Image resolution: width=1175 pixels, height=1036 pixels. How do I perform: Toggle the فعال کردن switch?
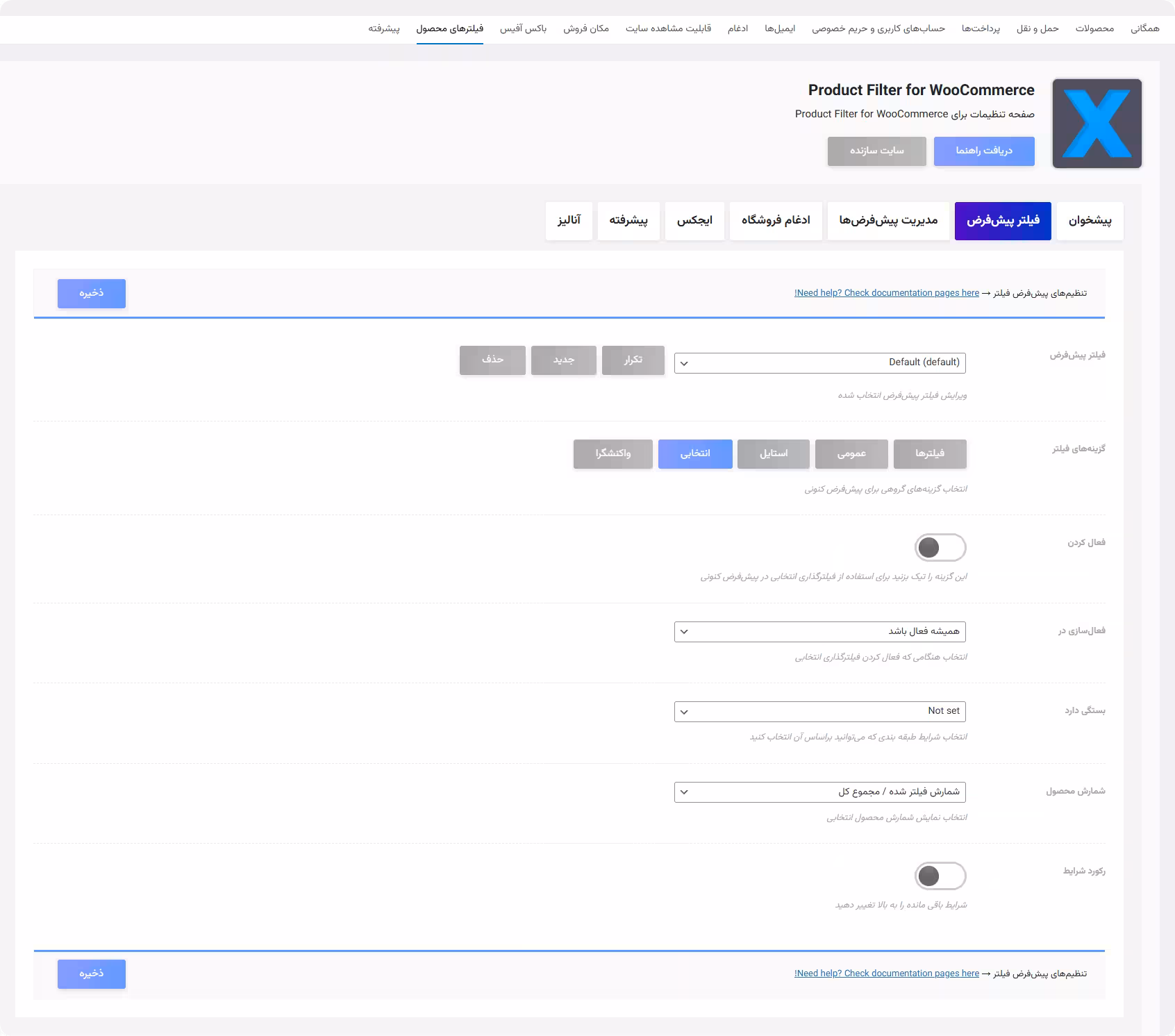pyautogui.click(x=940, y=547)
